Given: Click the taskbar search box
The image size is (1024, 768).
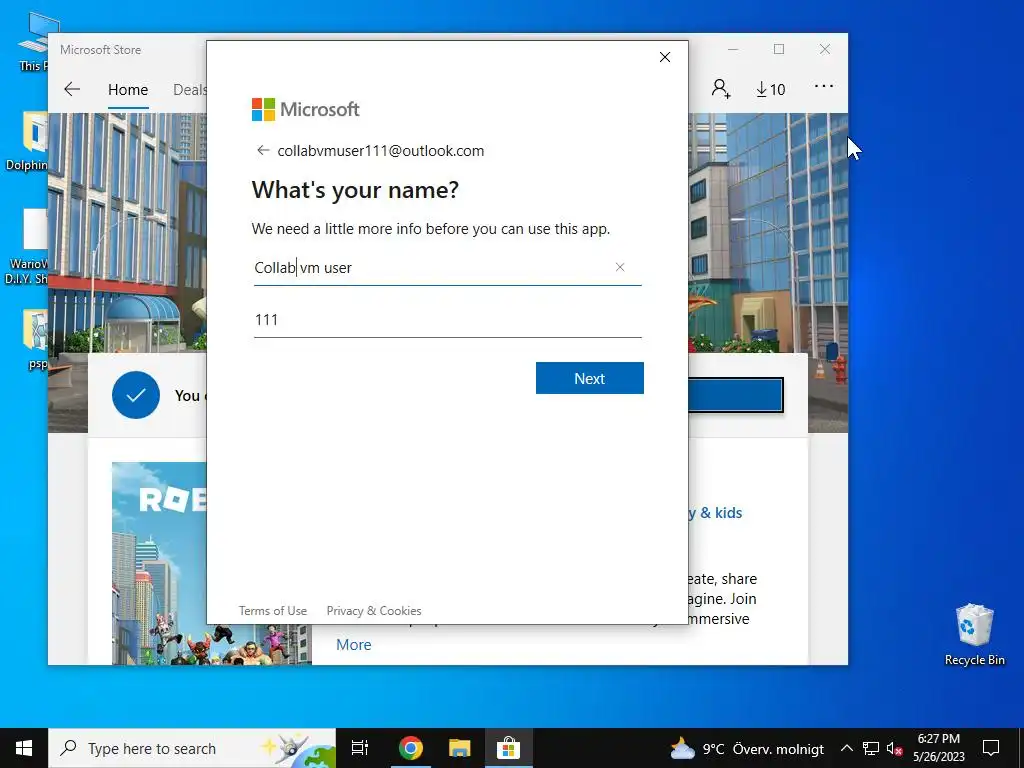Looking at the screenshot, I should 192,748.
